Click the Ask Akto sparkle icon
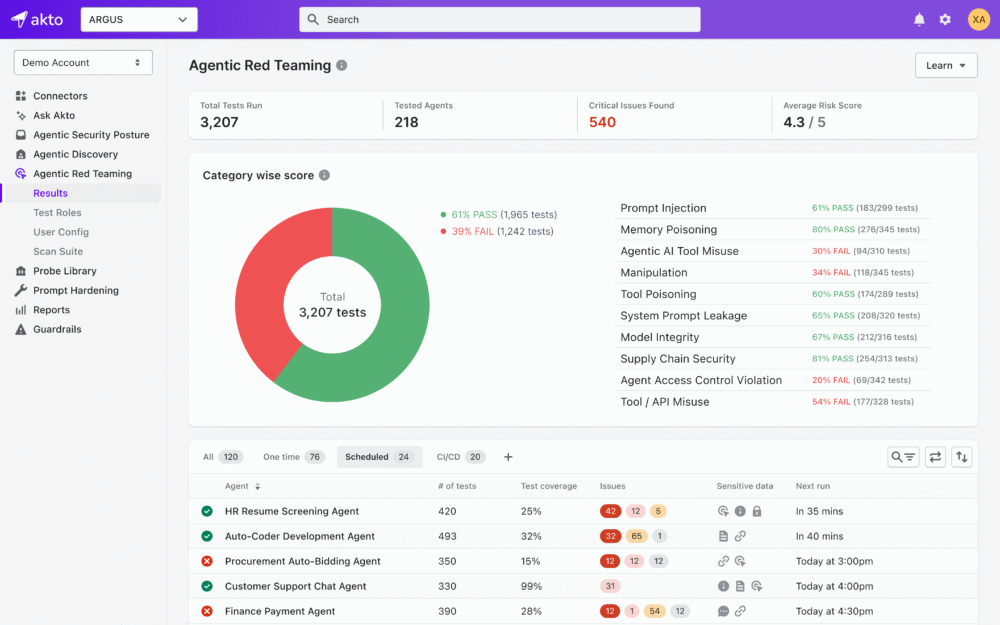The width and height of the screenshot is (1000, 625). [x=21, y=115]
